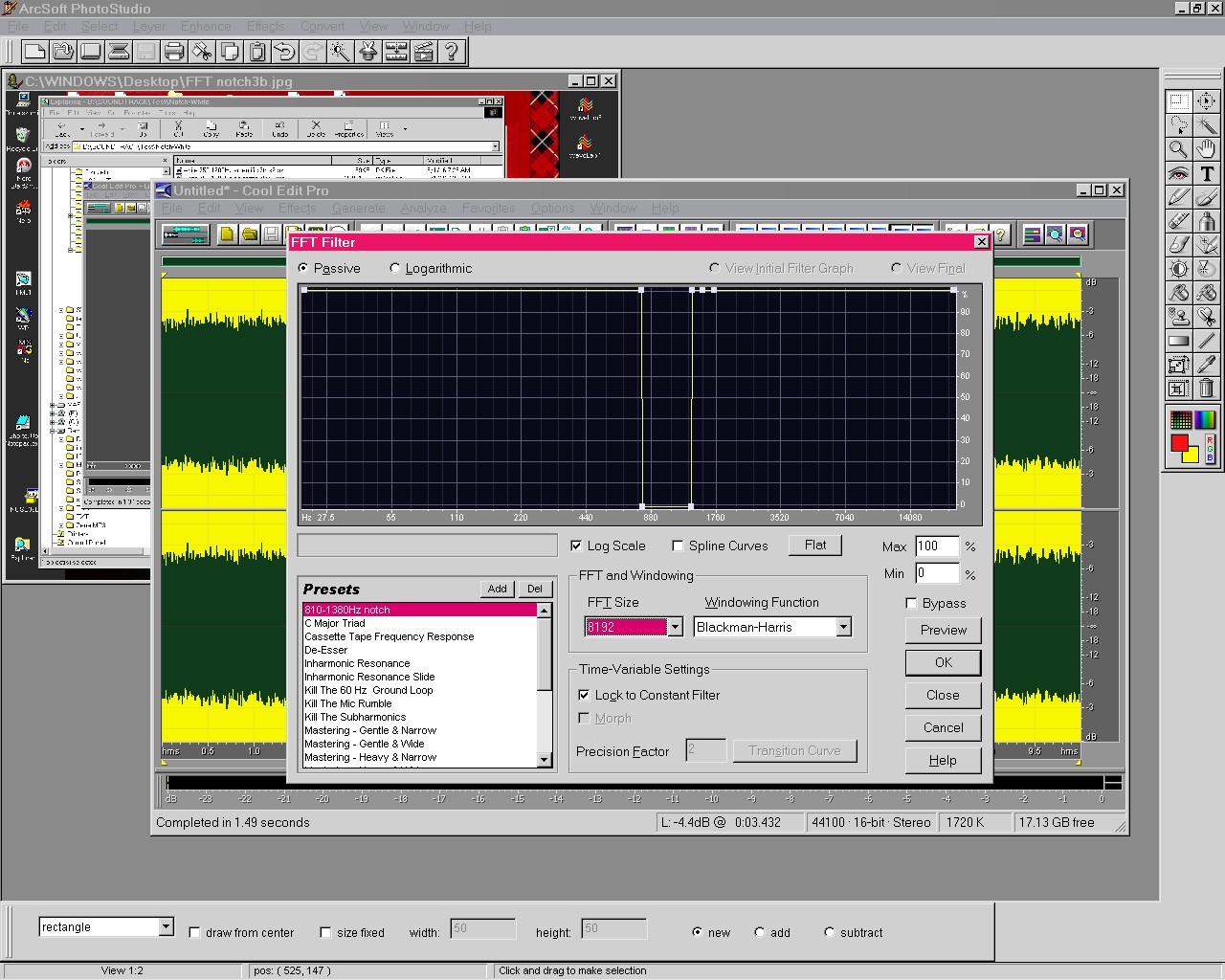
Task: Select the Passive radio button
Action: click(303, 268)
